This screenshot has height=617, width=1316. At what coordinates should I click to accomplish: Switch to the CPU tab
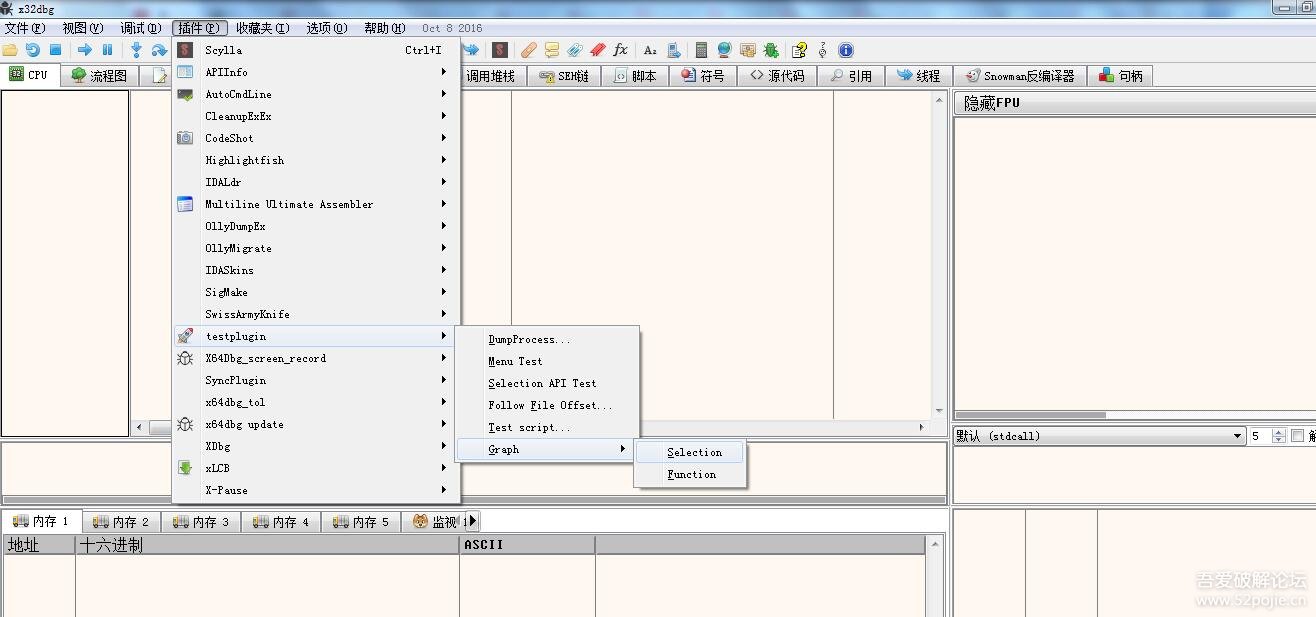point(30,75)
